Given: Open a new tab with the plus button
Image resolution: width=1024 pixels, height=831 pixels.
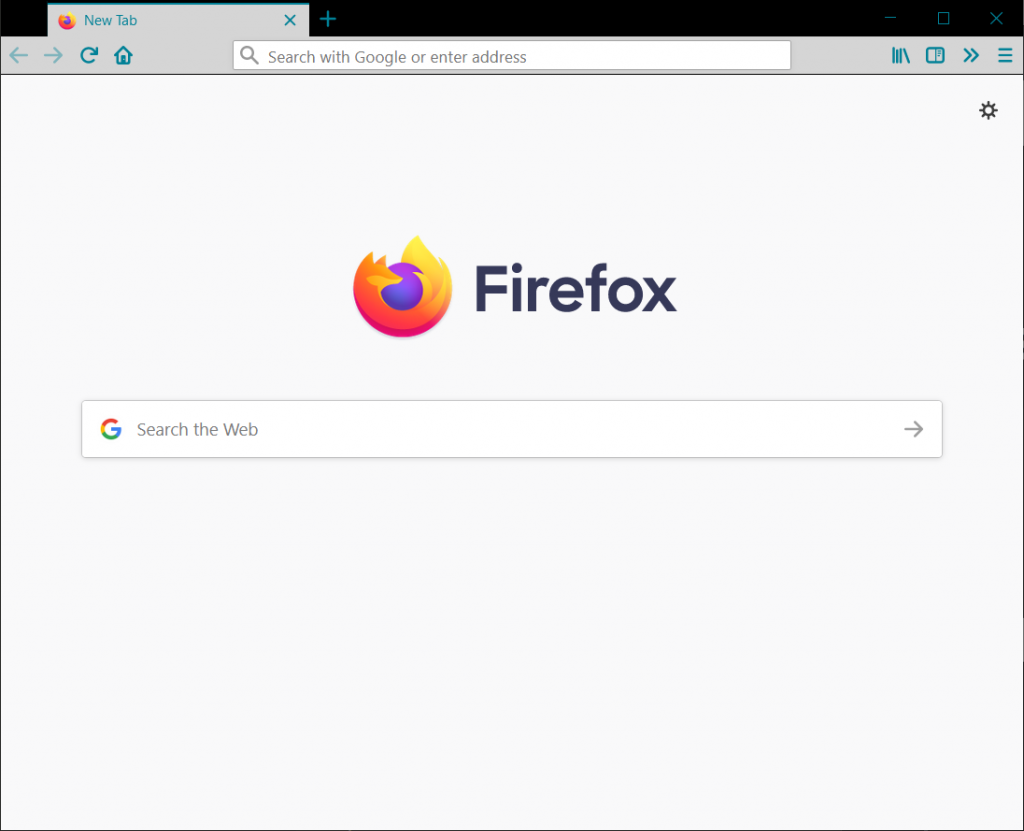Looking at the screenshot, I should [x=328, y=18].
